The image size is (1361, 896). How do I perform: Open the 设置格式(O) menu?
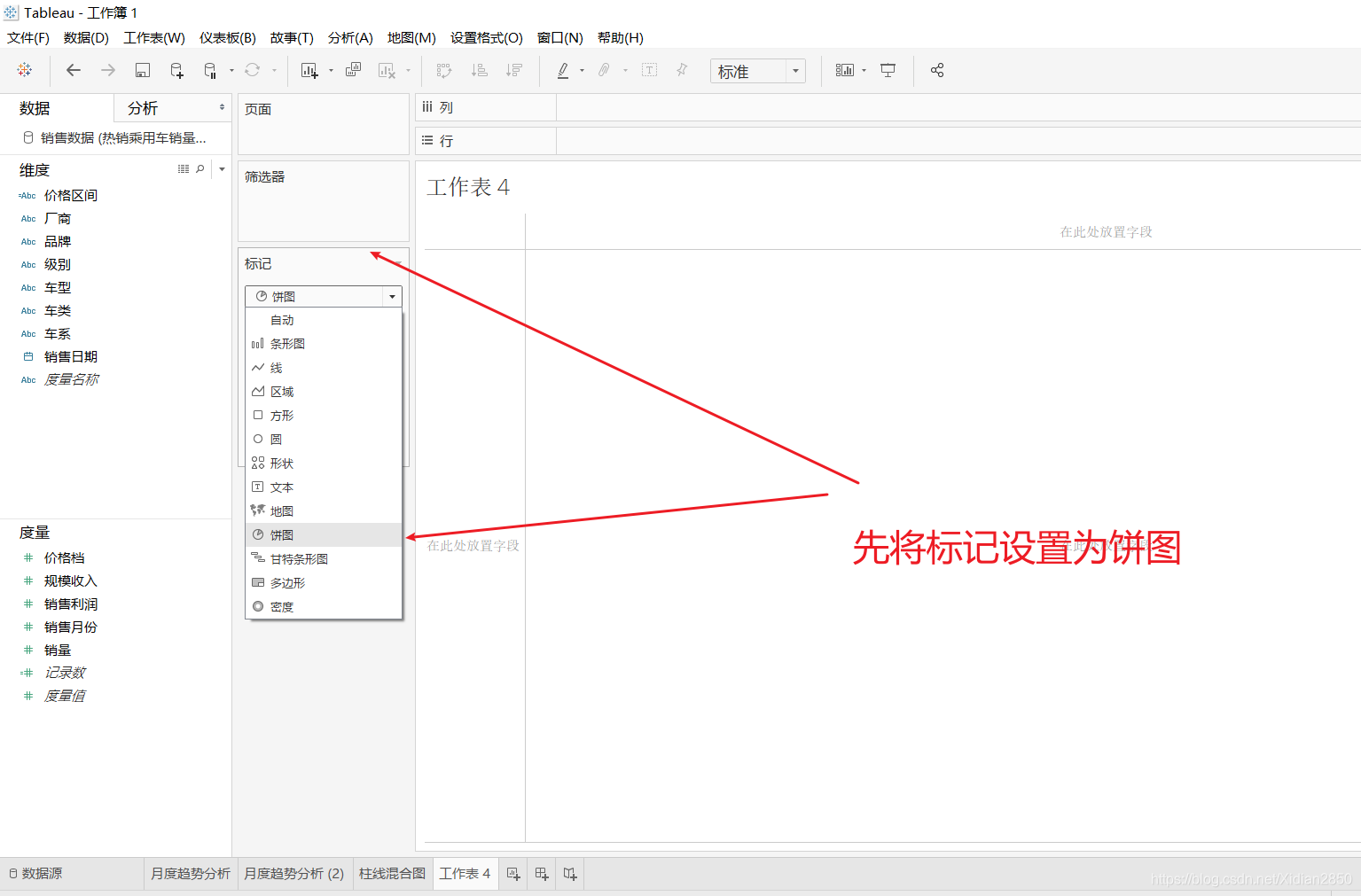(x=487, y=38)
